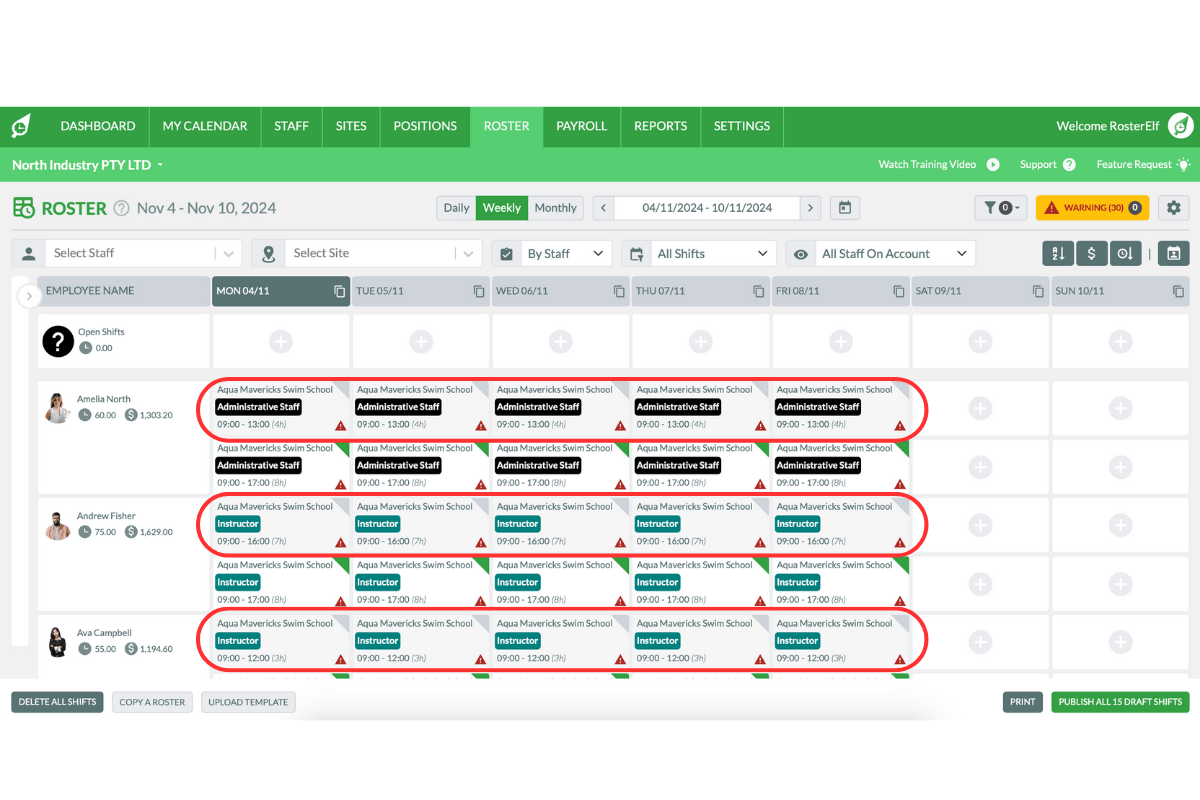Add an open shift on Thursday 07/11
This screenshot has height=800, width=1200.
click(x=701, y=342)
